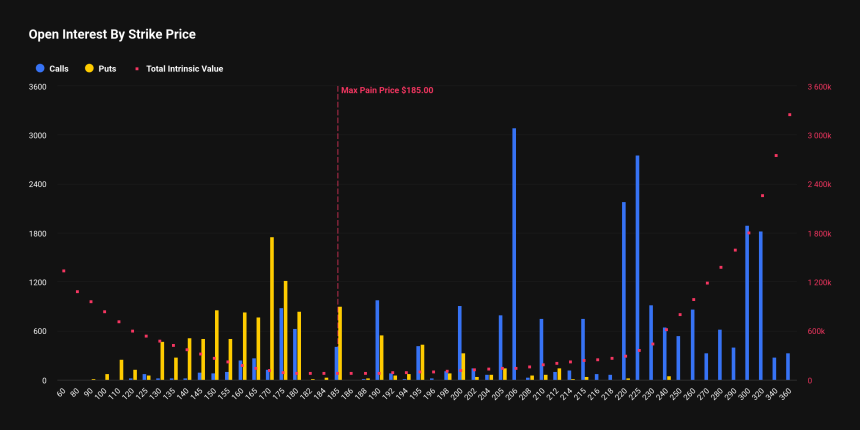Select the call bar at strike 220
The image size is (860, 430).
point(623,291)
